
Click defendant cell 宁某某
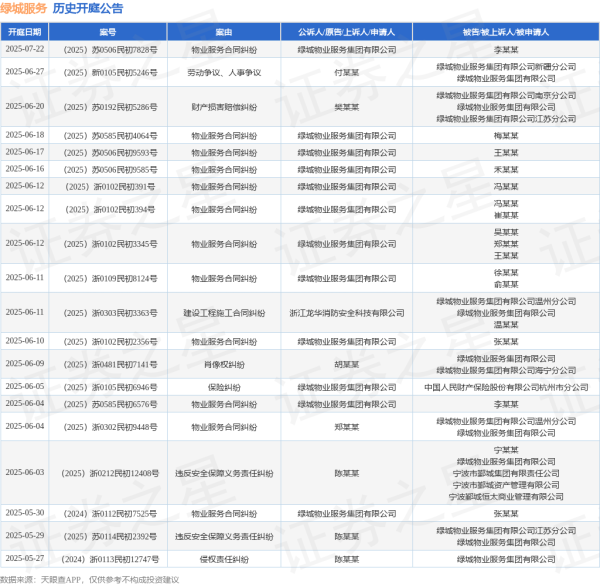(506, 450)
